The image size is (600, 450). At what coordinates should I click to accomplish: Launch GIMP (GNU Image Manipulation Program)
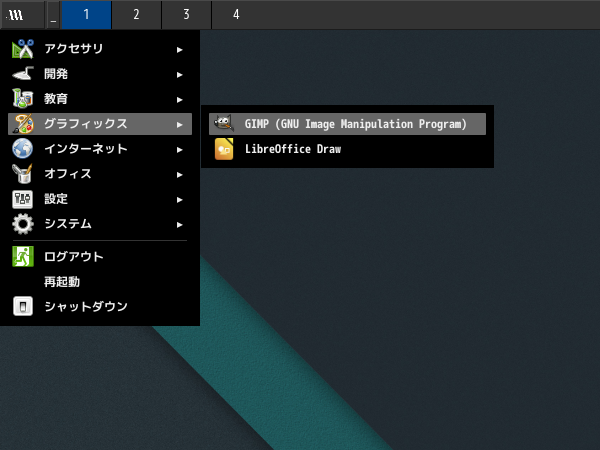click(x=347, y=124)
